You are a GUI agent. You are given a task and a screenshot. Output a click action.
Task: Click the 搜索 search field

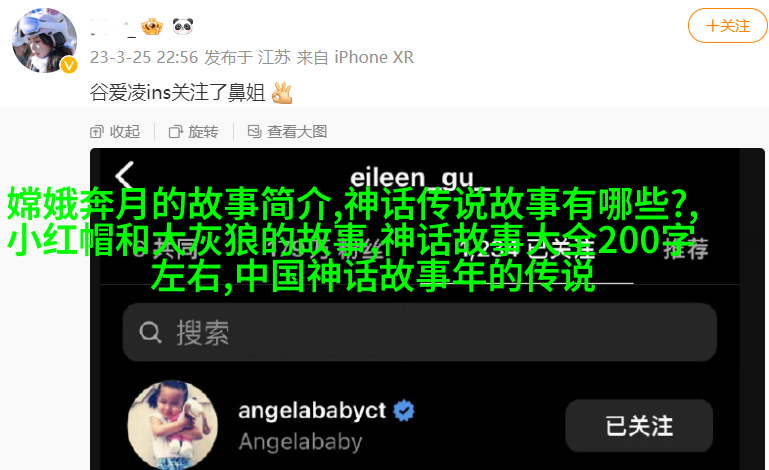[x=420, y=332]
